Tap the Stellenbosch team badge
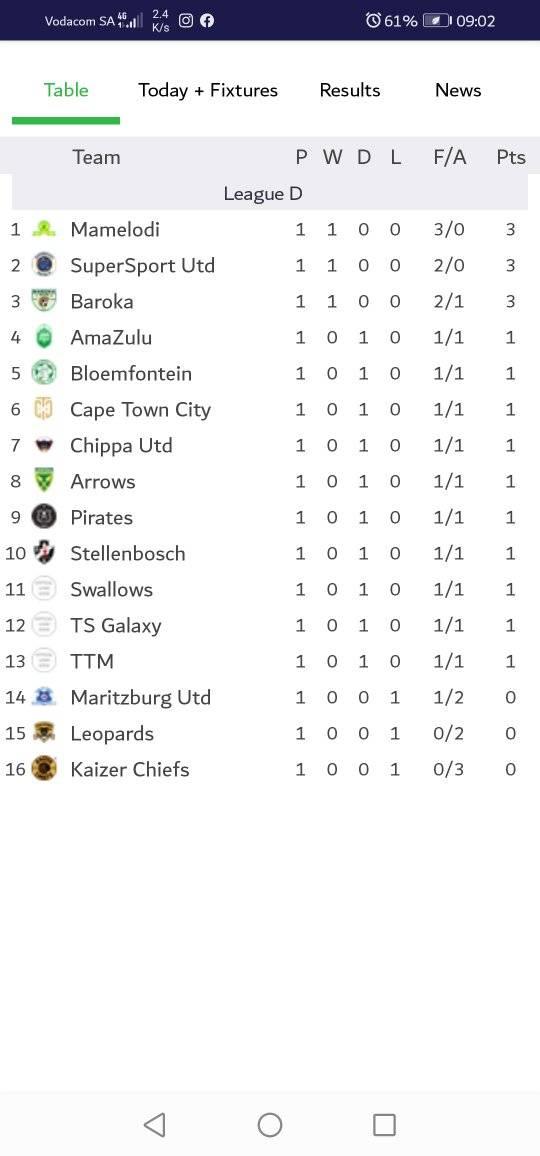The image size is (540, 1156). click(44, 553)
